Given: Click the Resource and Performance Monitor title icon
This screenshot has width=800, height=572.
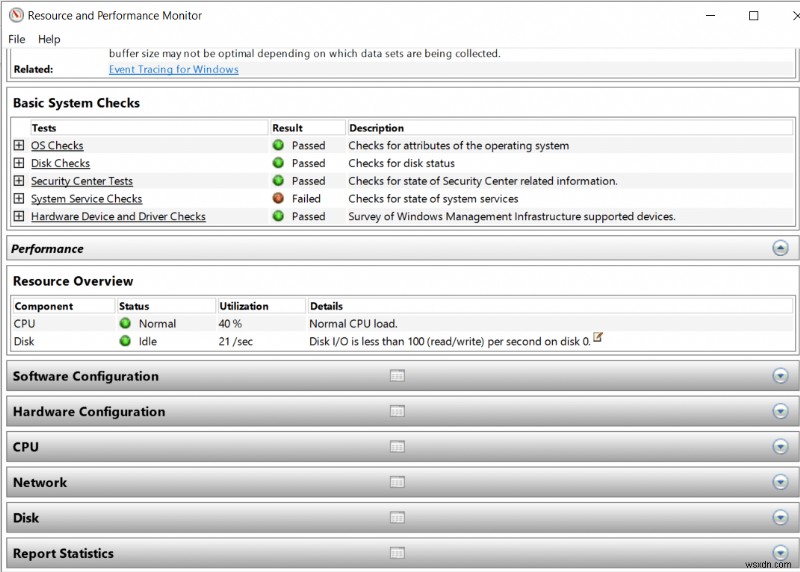Looking at the screenshot, I should tap(15, 15).
